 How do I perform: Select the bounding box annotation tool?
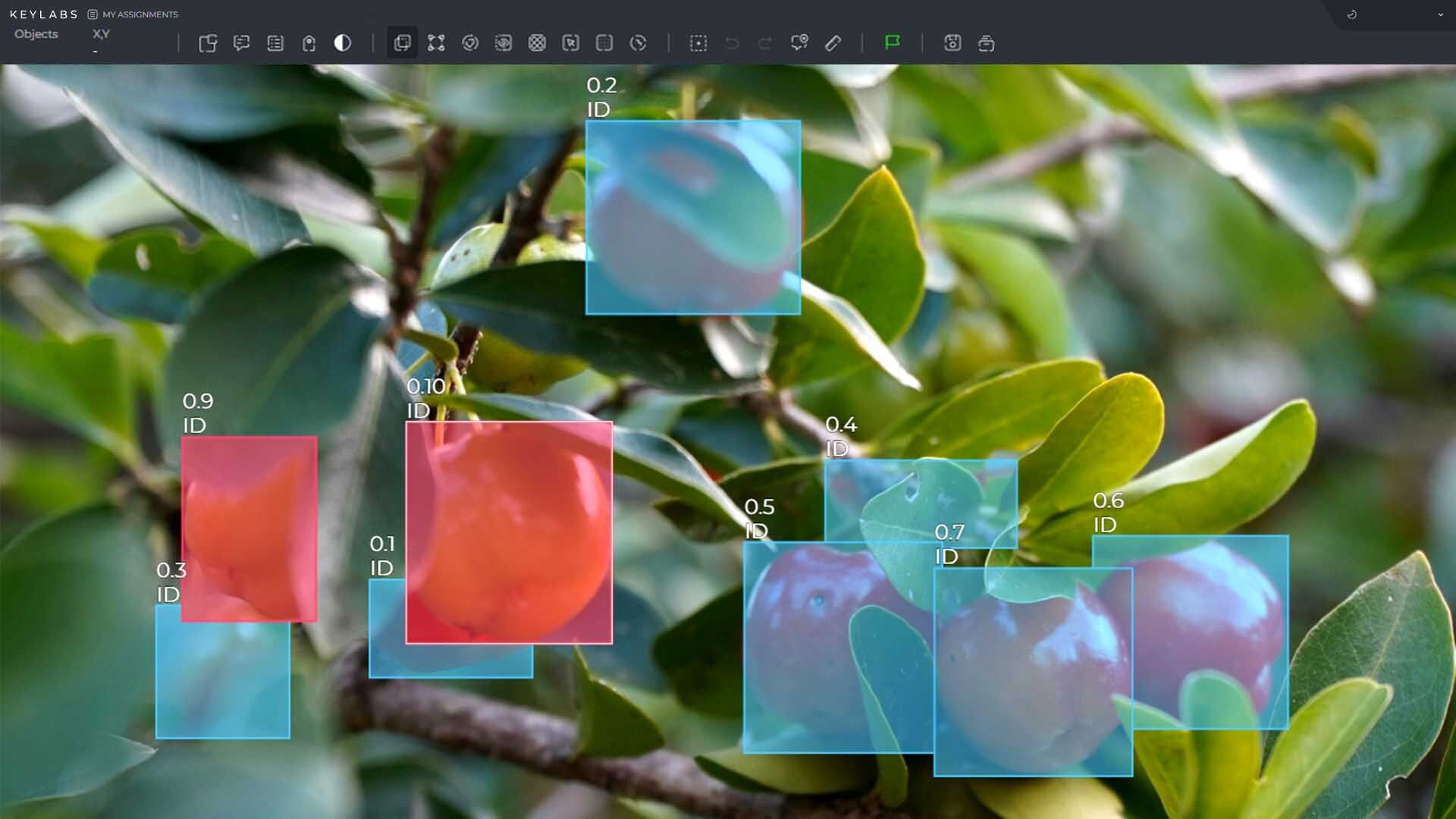[402, 43]
